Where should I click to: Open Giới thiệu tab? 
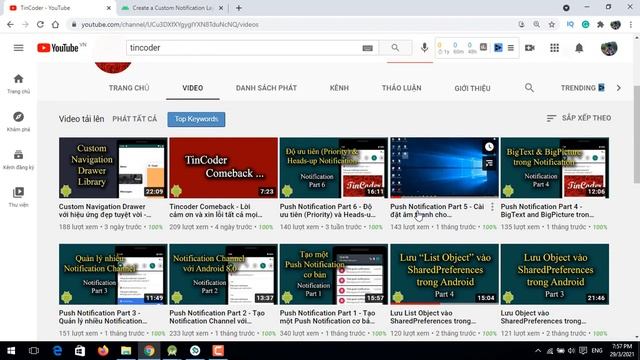click(x=472, y=88)
